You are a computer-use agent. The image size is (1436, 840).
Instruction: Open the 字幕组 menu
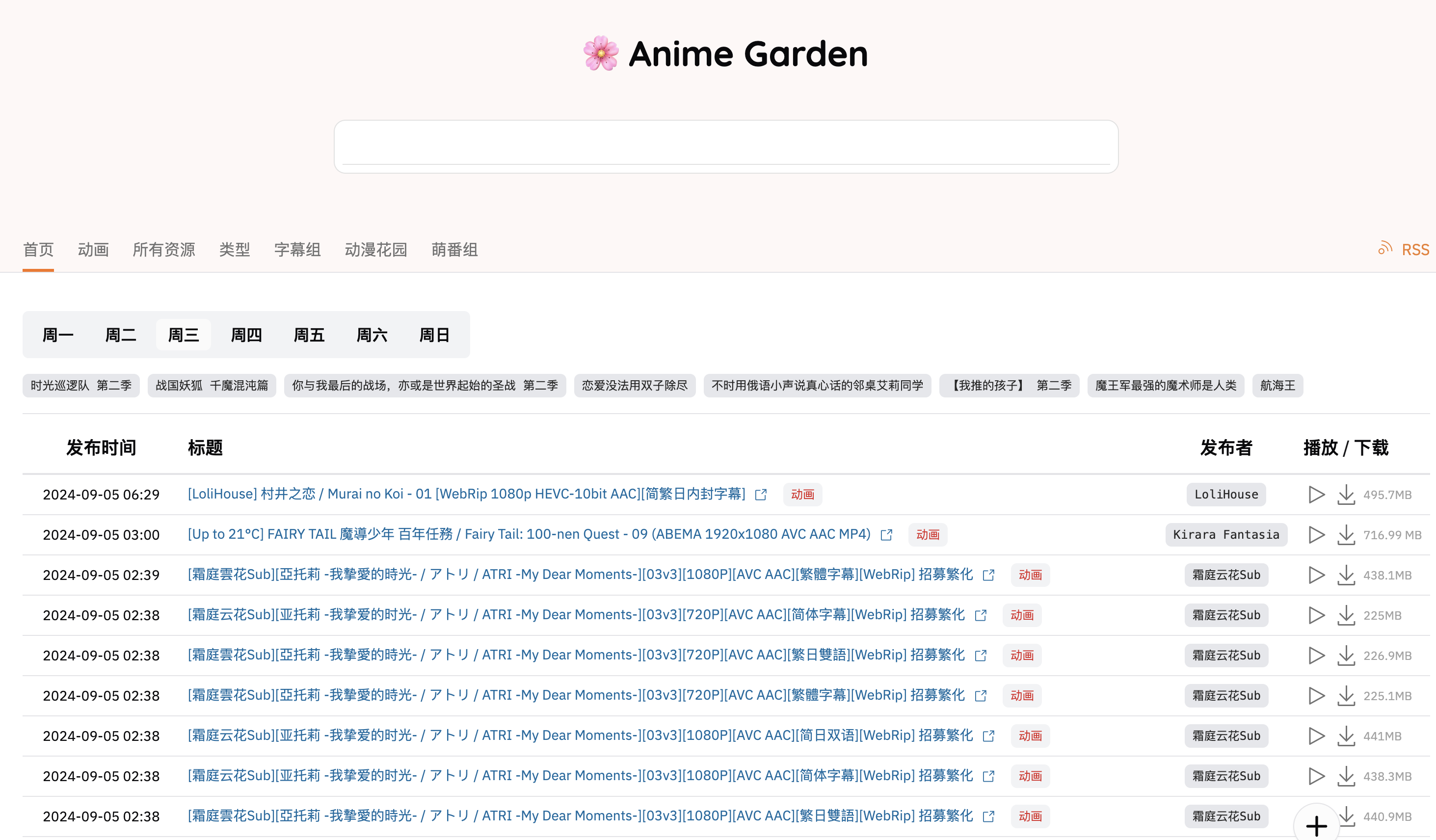pos(297,250)
